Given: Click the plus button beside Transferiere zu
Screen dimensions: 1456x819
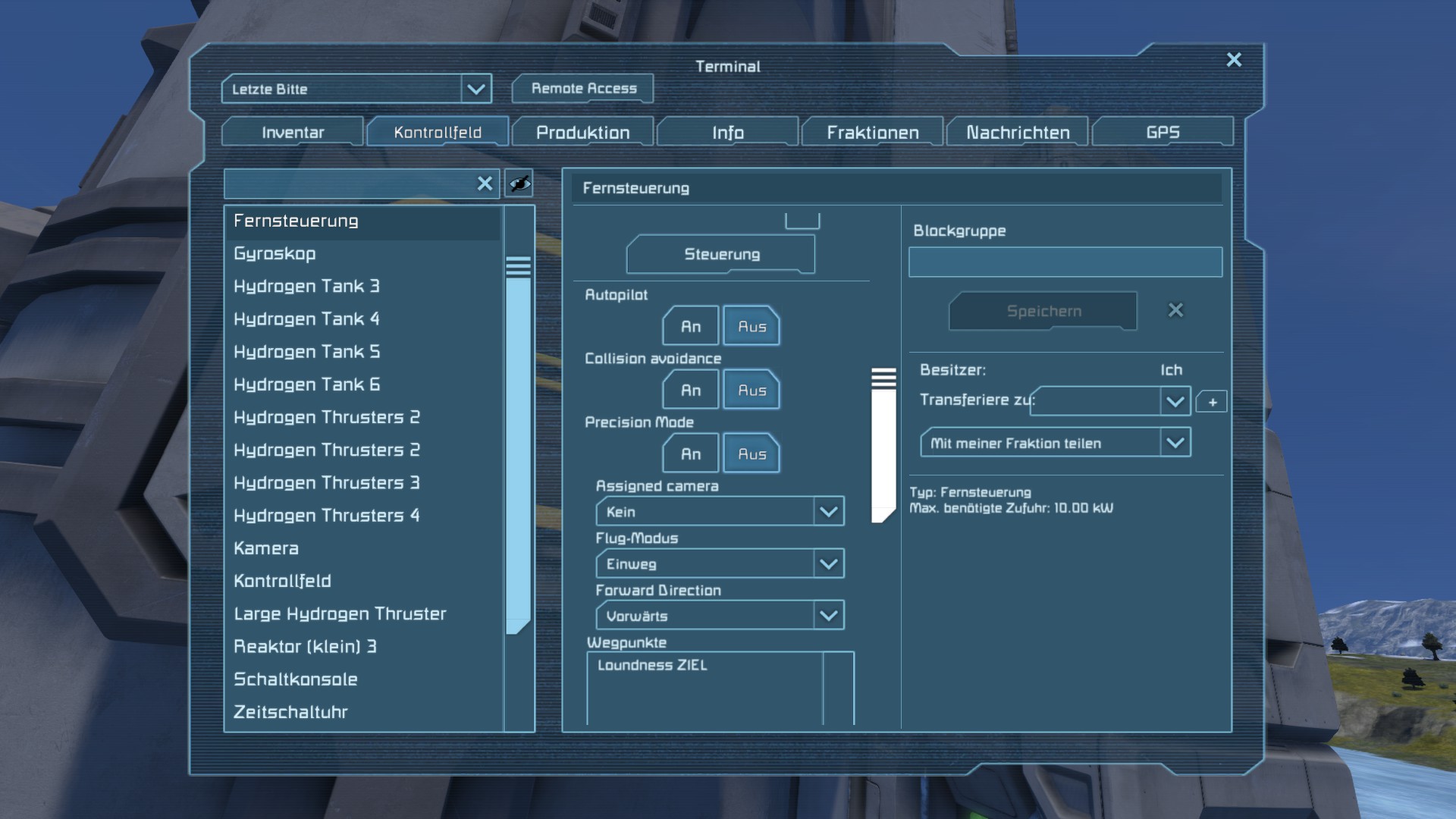Looking at the screenshot, I should (x=1212, y=402).
